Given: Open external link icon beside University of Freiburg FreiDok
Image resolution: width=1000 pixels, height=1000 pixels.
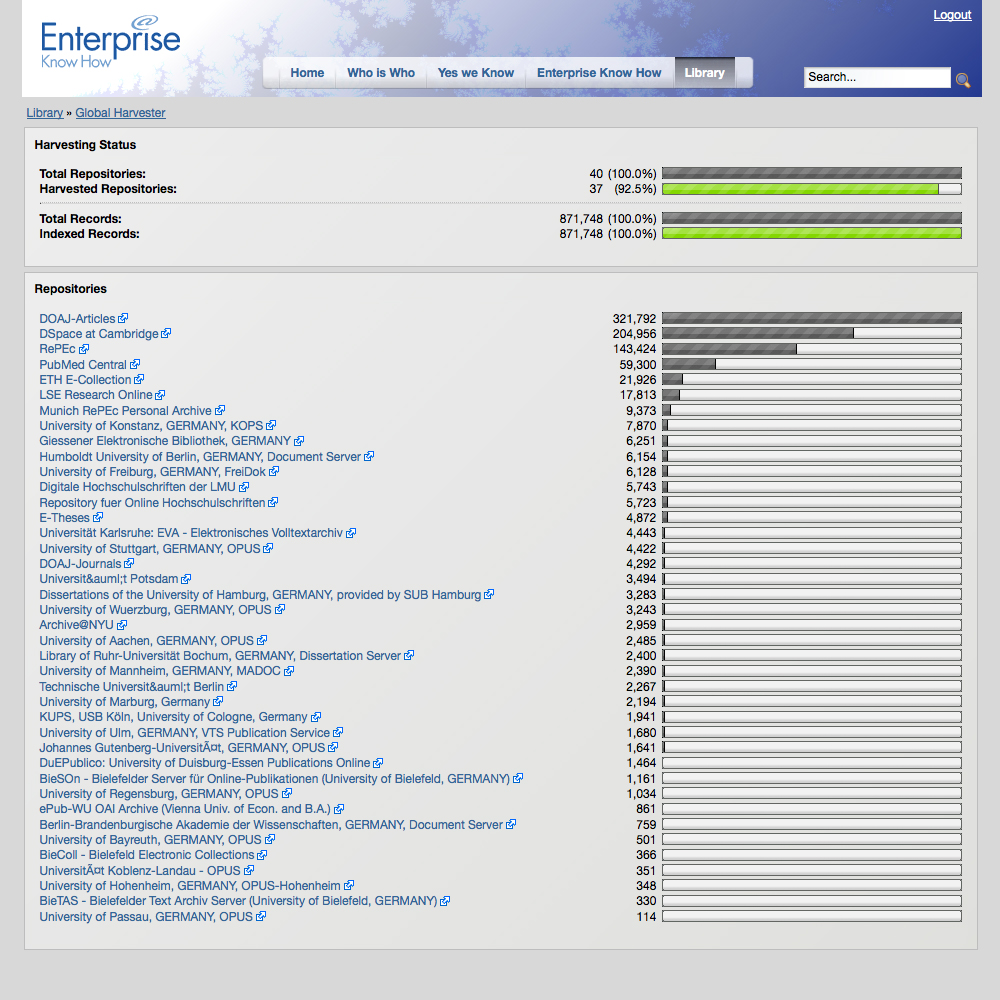Looking at the screenshot, I should tap(274, 472).
